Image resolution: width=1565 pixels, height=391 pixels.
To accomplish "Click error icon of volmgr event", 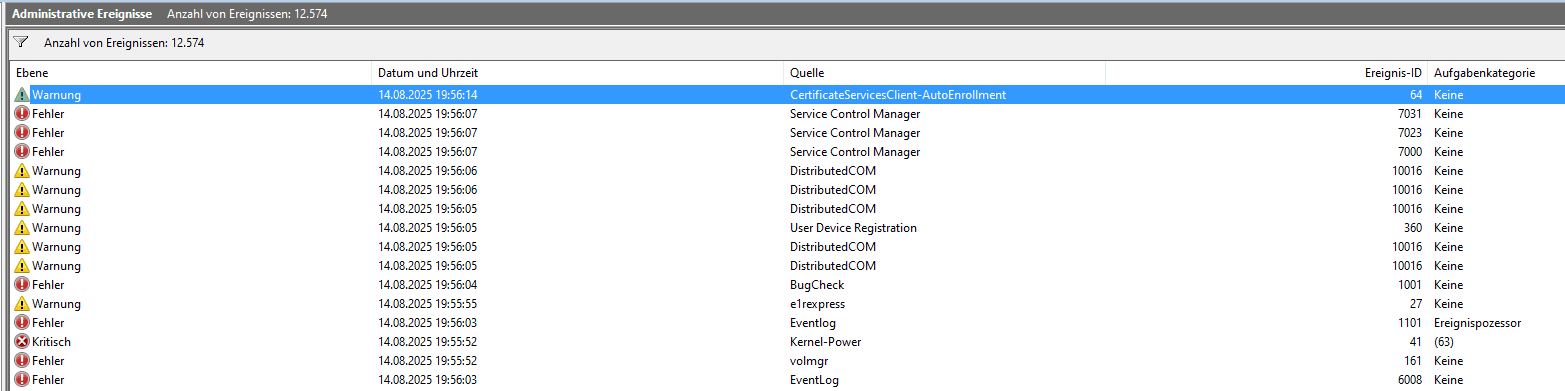I will [x=22, y=361].
